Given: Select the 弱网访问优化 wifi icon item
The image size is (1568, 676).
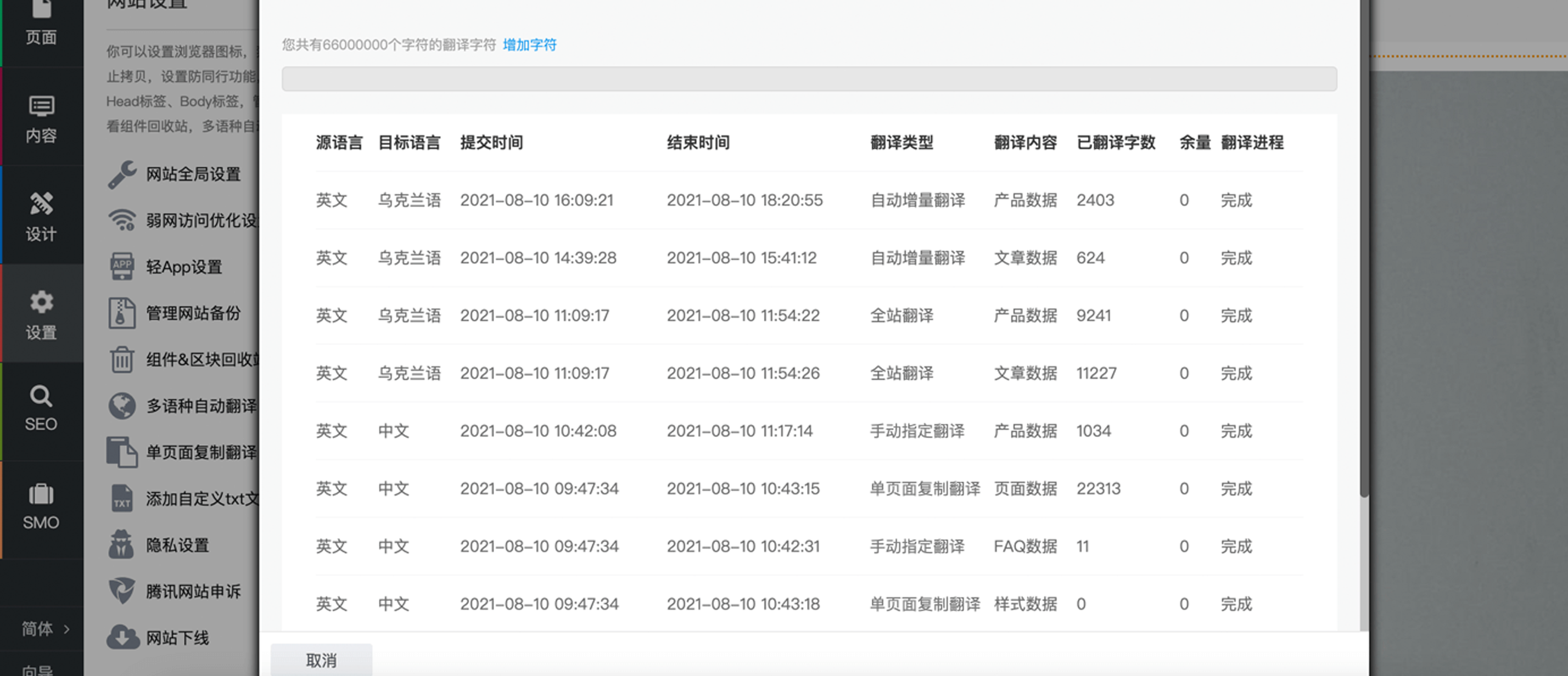Looking at the screenshot, I should click(122, 220).
